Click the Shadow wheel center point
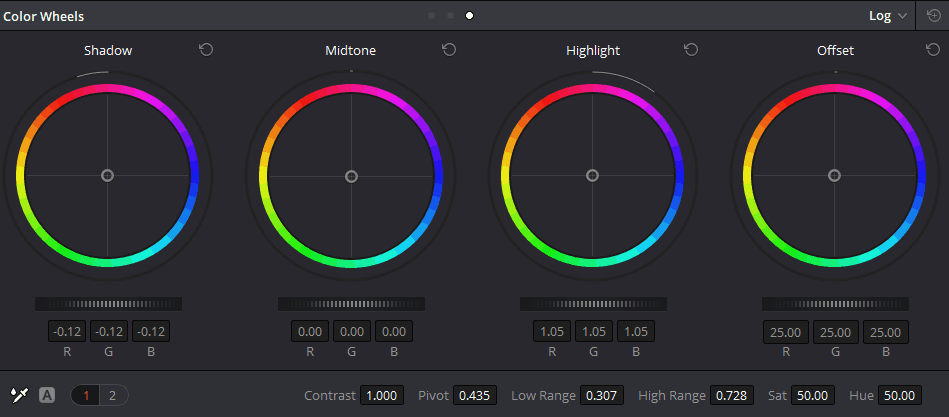Screen dimensions: 949x417 point(107,176)
